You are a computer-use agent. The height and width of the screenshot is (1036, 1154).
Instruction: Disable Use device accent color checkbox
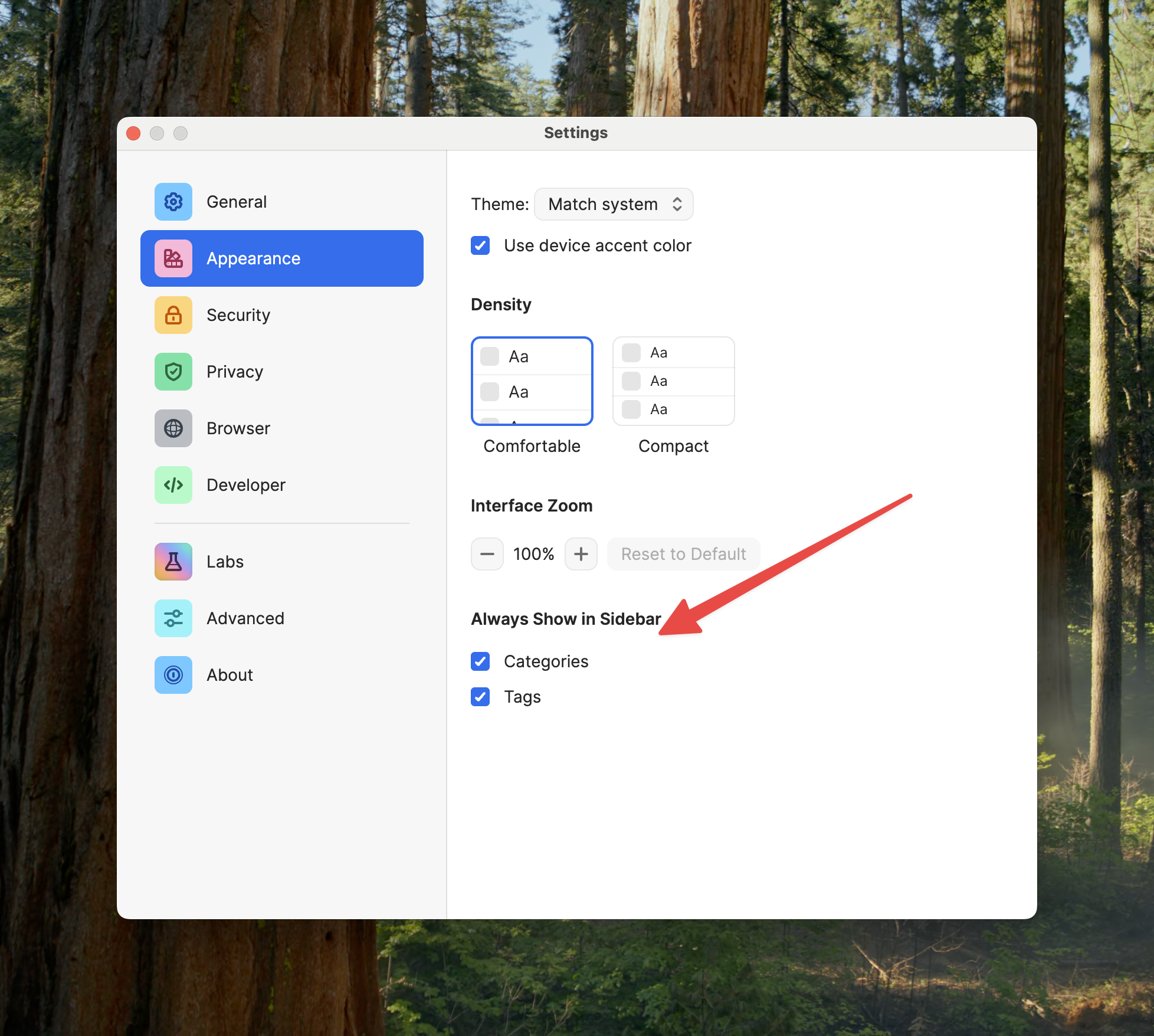[x=480, y=245]
